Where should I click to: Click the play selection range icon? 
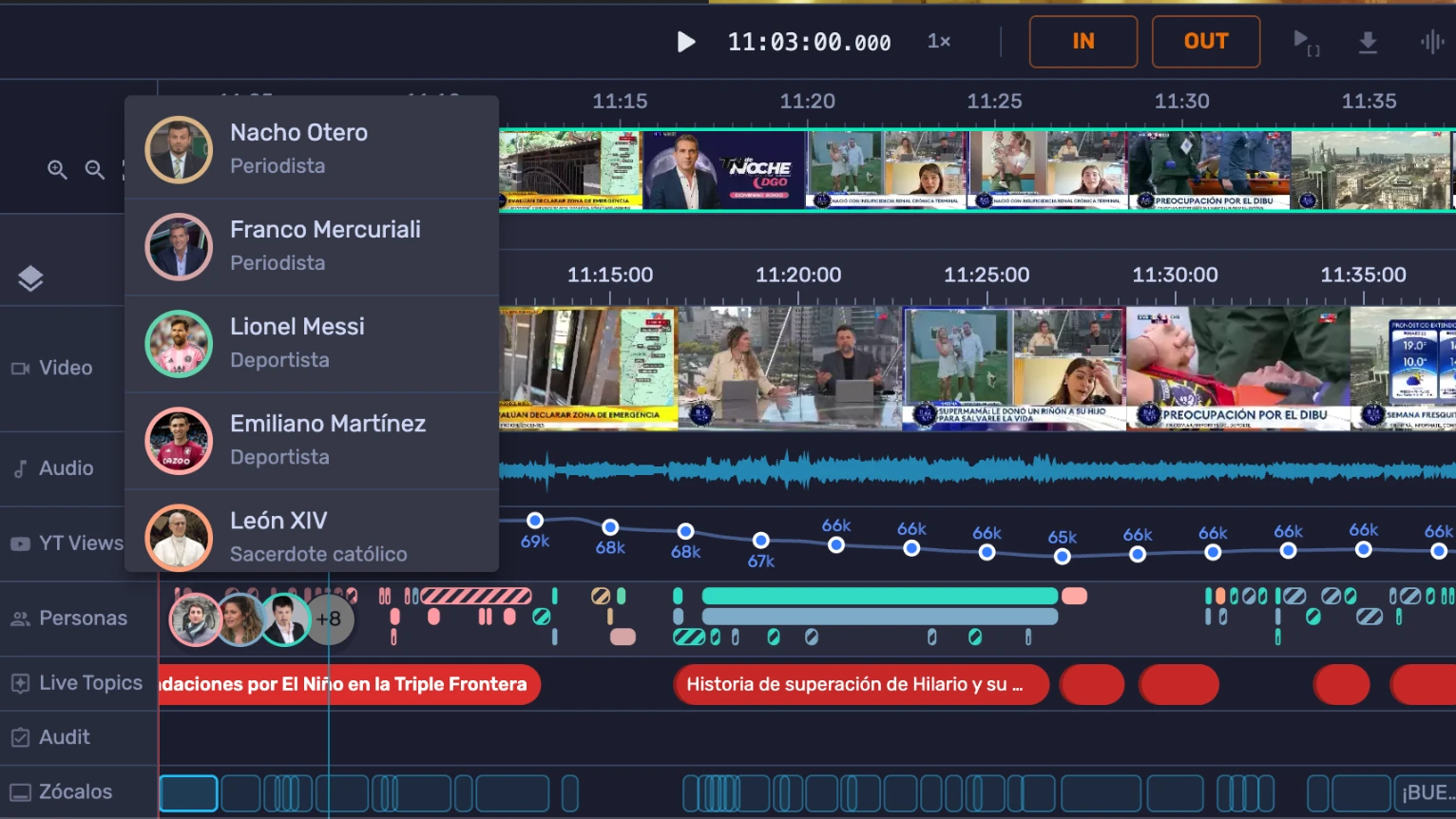click(1306, 42)
